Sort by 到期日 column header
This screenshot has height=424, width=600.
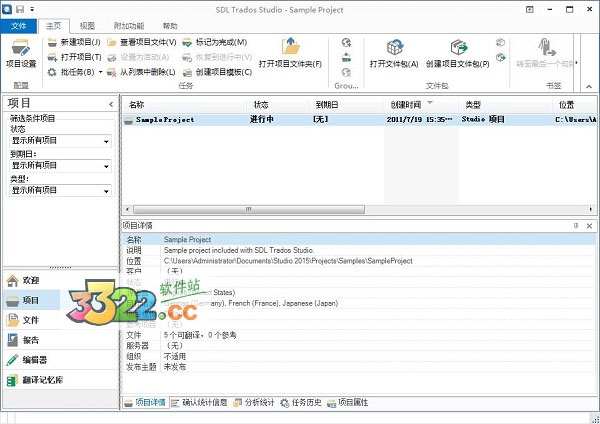coord(346,105)
